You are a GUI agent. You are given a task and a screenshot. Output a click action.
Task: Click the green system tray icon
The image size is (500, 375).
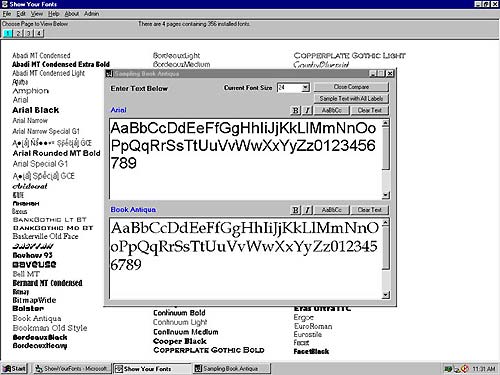click(448, 369)
